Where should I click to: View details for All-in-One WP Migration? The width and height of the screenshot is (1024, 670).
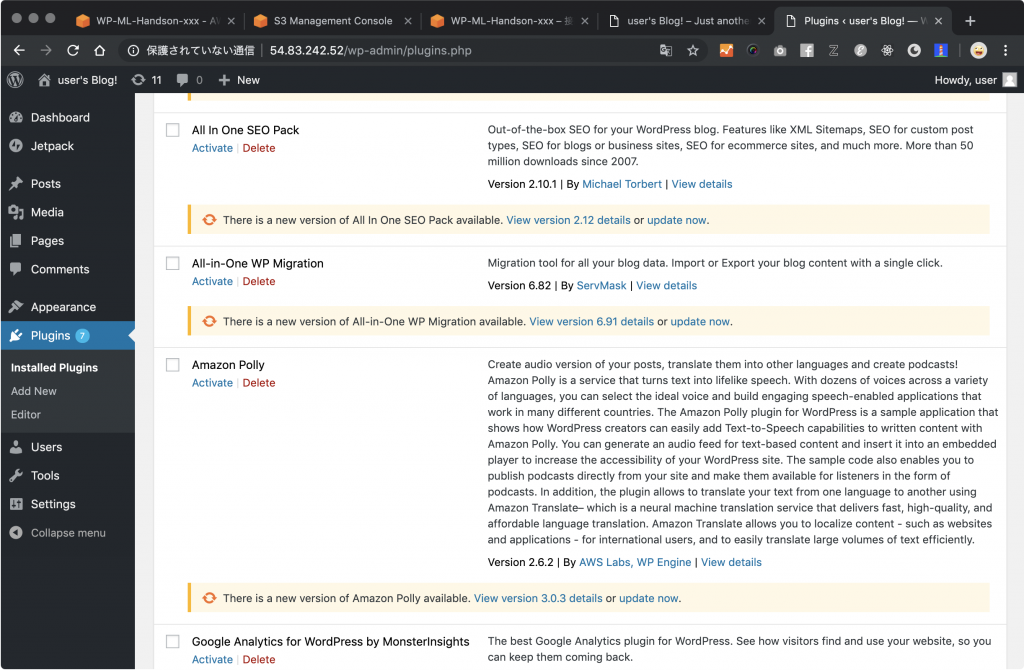pyautogui.click(x=667, y=285)
